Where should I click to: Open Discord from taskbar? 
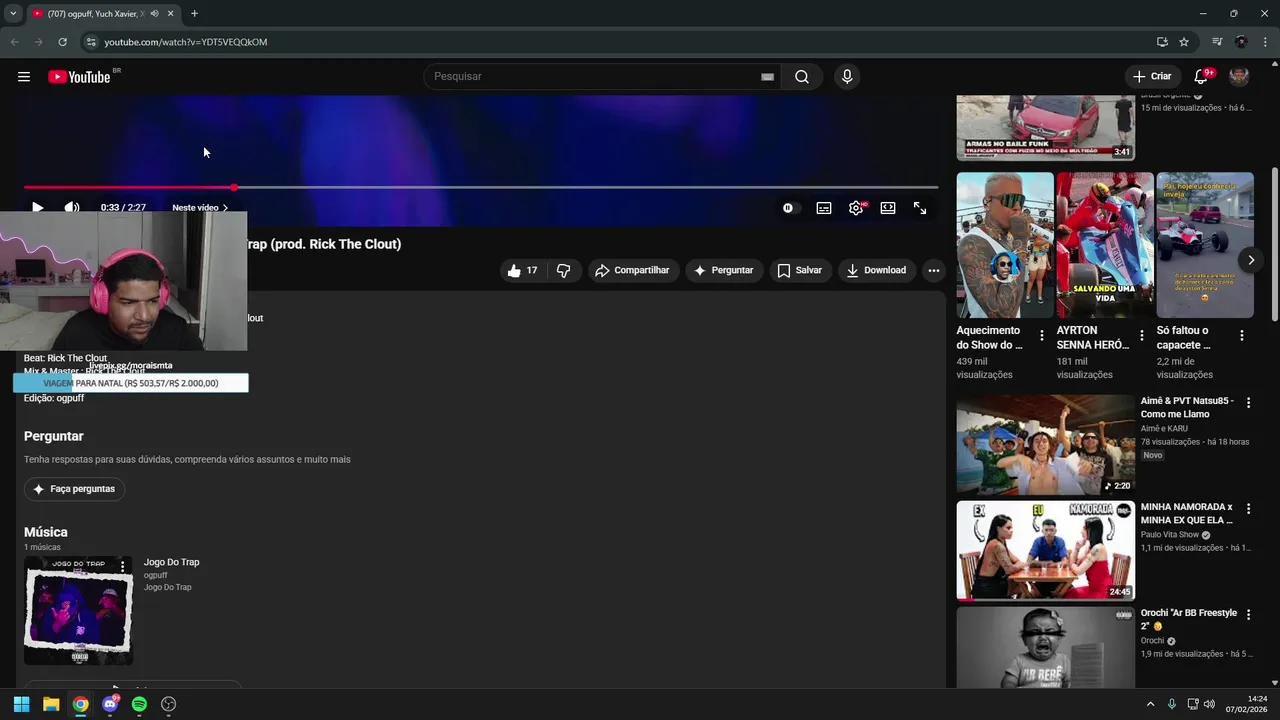coord(110,704)
